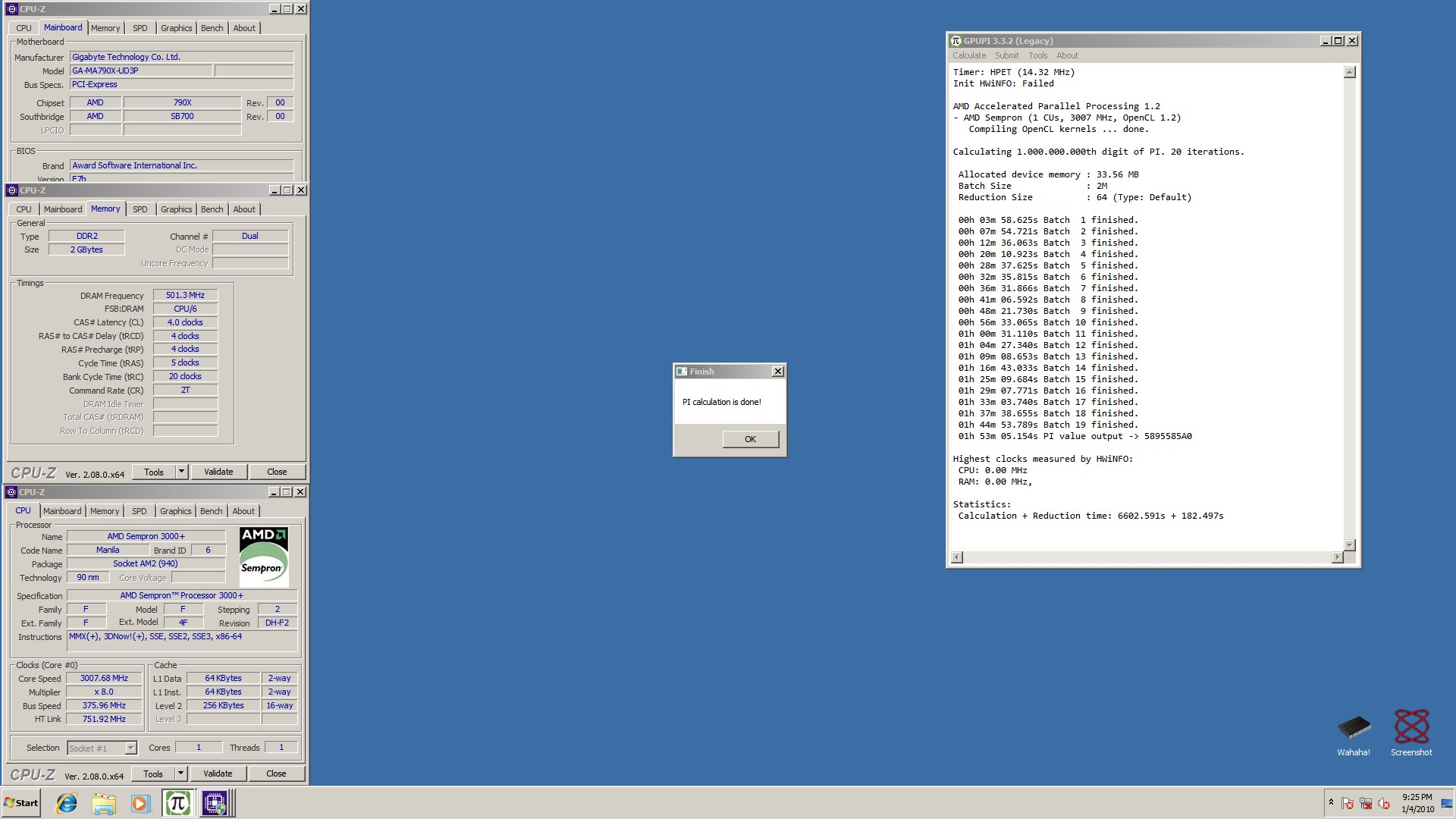Open SPD tab in the top CPU-Z window

[x=140, y=28]
